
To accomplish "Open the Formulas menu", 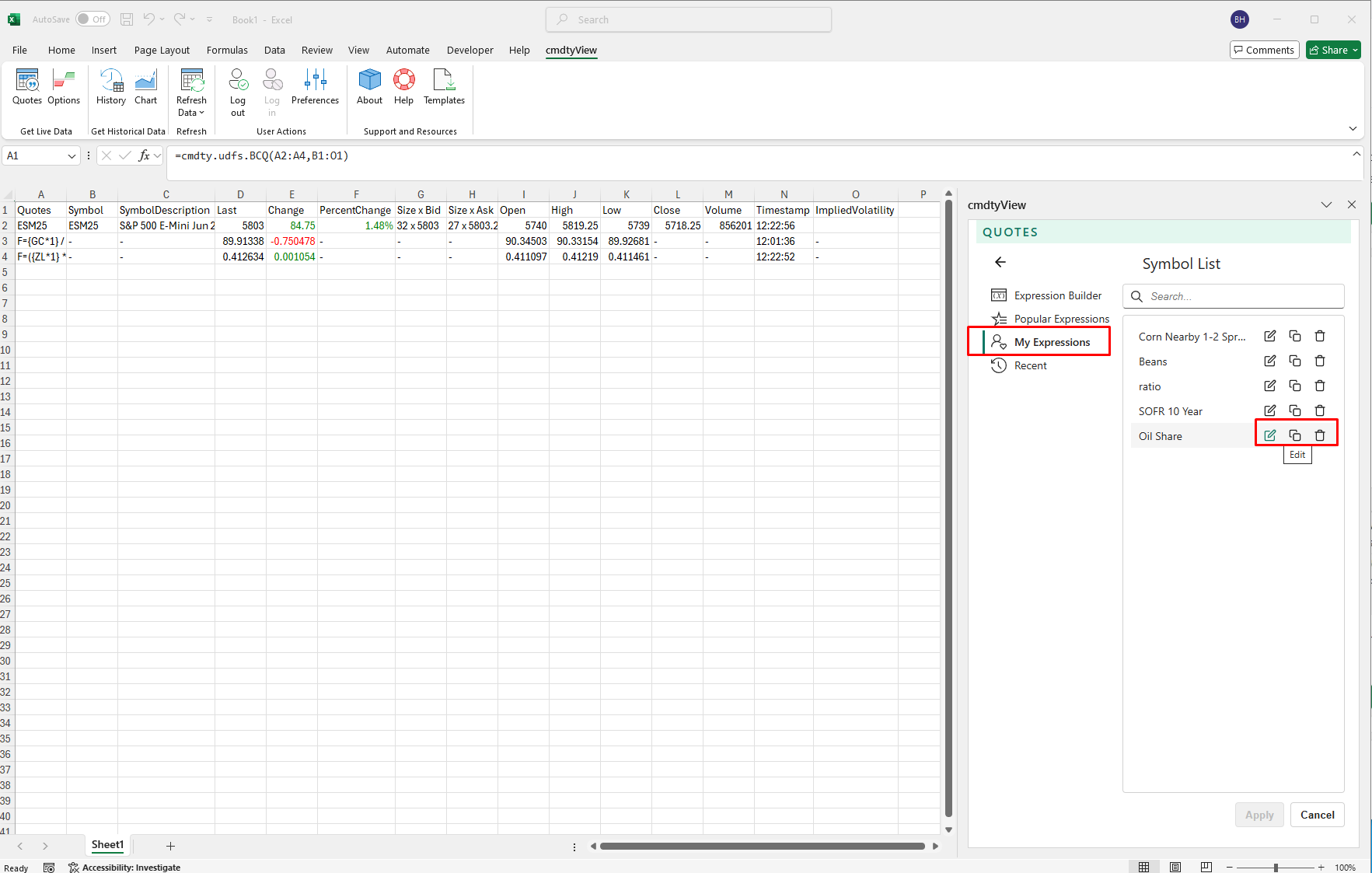I will click(x=227, y=50).
